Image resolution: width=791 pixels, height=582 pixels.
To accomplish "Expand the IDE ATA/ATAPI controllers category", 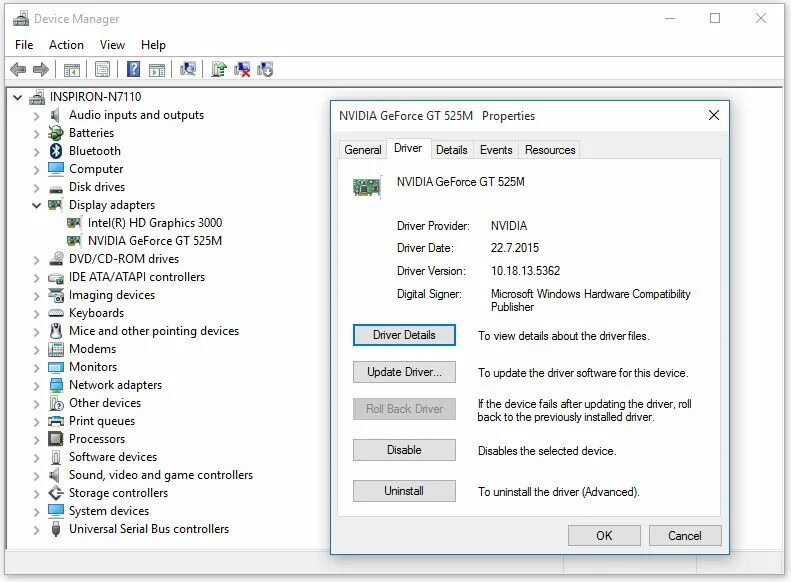I will coord(36,277).
